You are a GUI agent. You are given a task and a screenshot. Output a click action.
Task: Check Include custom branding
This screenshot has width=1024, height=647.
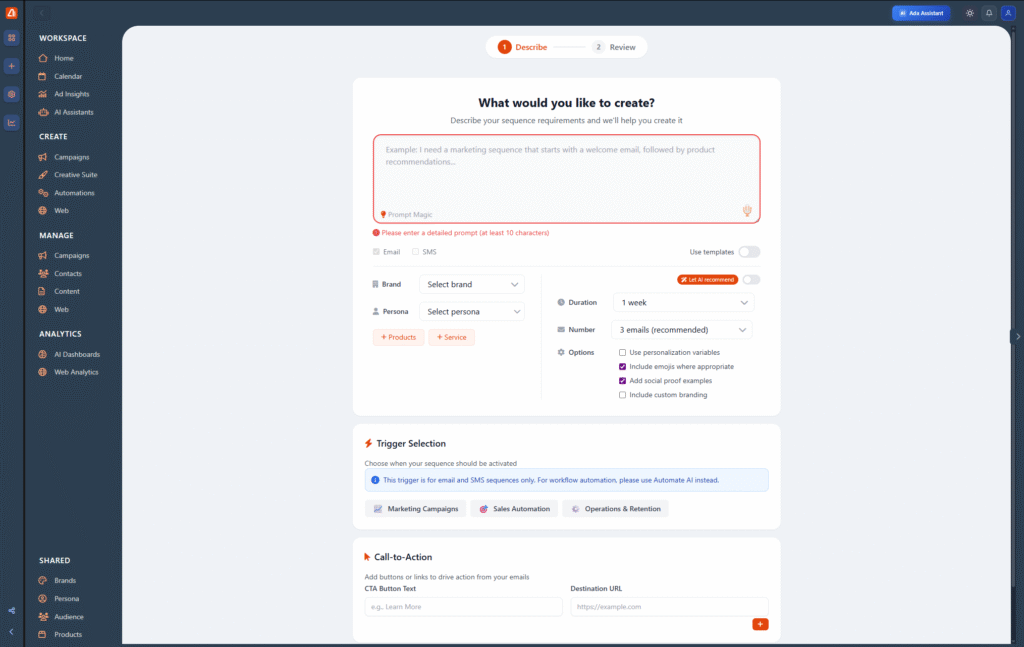click(622, 395)
